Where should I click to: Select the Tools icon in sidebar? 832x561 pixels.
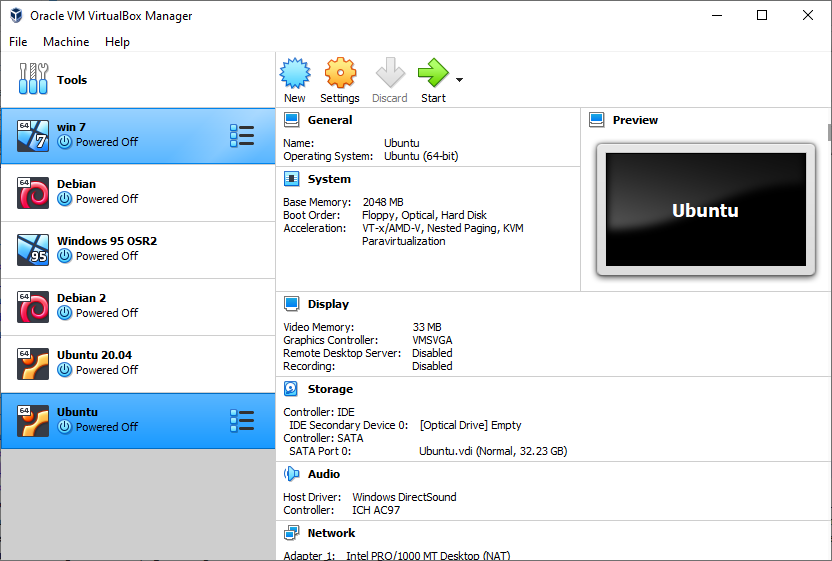tap(32, 80)
